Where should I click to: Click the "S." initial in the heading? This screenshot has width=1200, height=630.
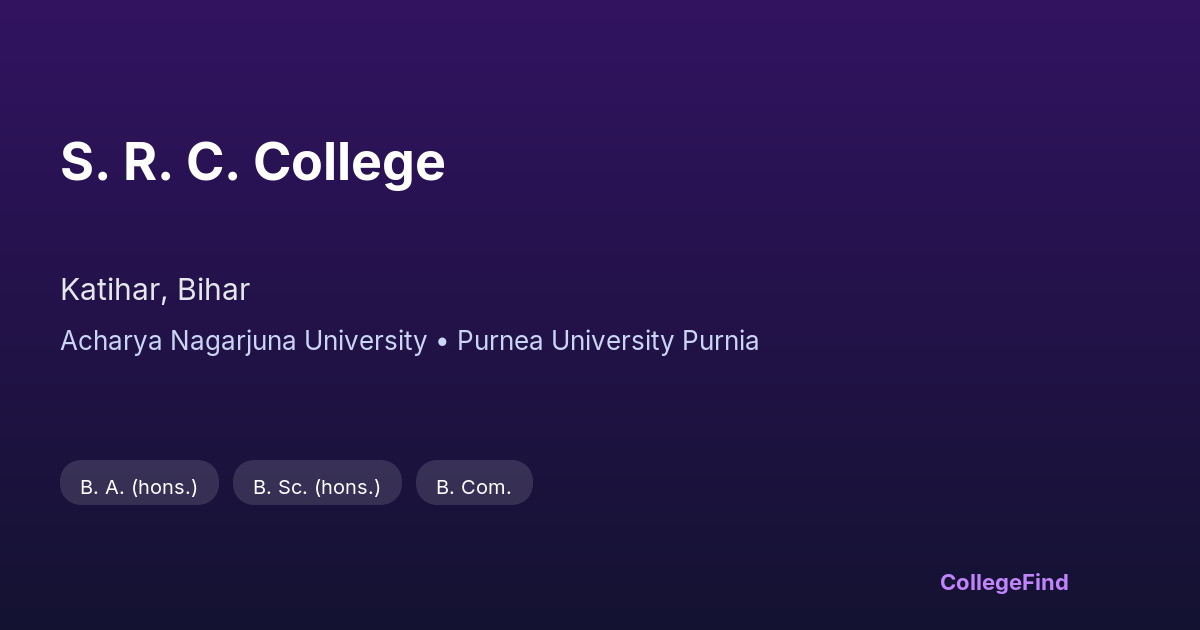click(84, 162)
